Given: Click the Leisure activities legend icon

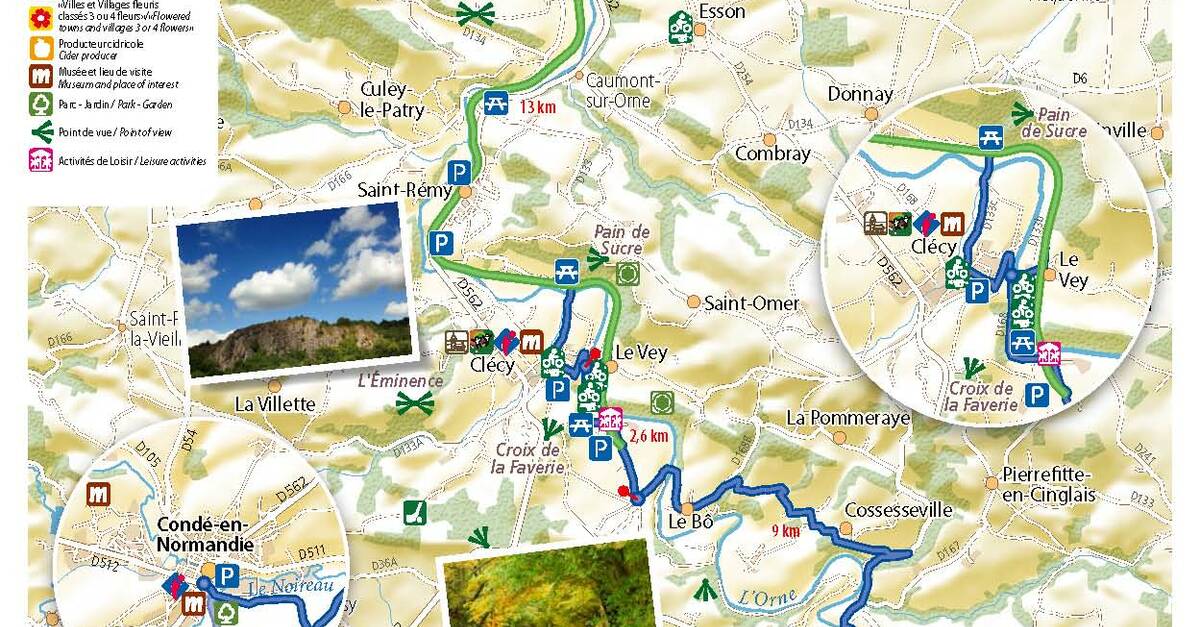Looking at the screenshot, I should point(42,160).
